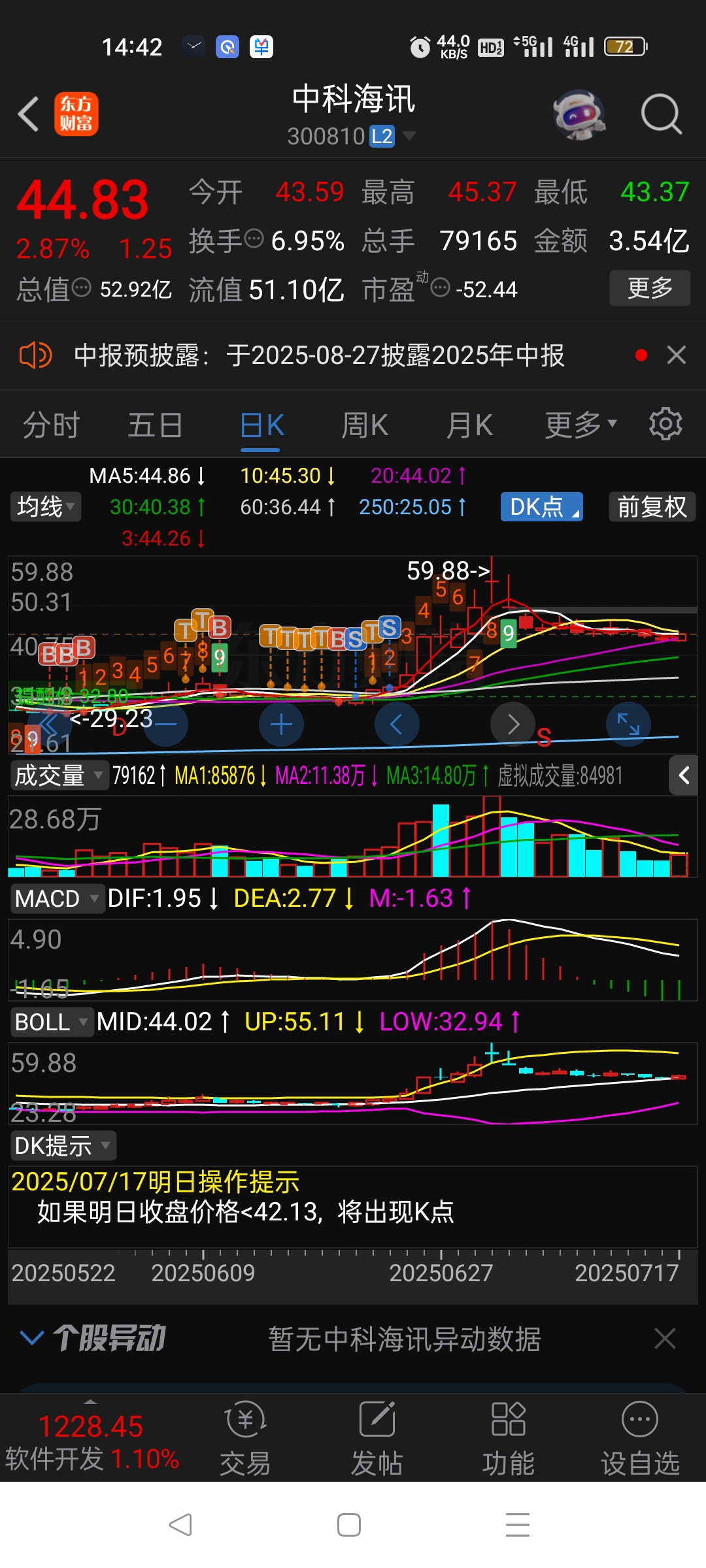The width and height of the screenshot is (706, 1568).
Task: Tap the 更多 quote details button
Action: pyautogui.click(x=650, y=288)
